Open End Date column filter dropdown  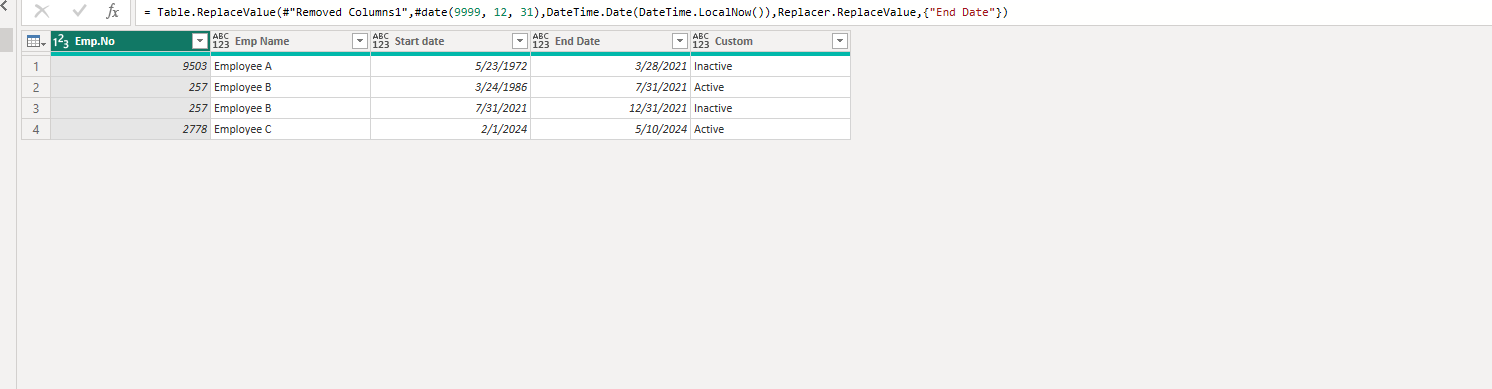pyautogui.click(x=679, y=41)
